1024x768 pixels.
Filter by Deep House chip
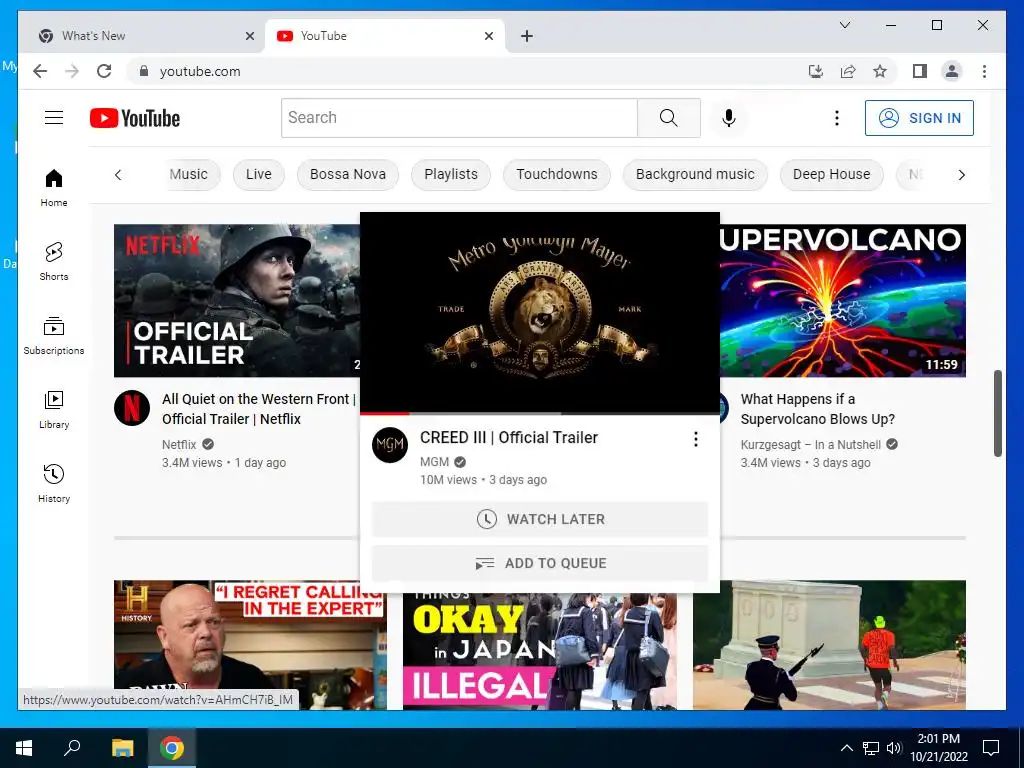(x=831, y=174)
